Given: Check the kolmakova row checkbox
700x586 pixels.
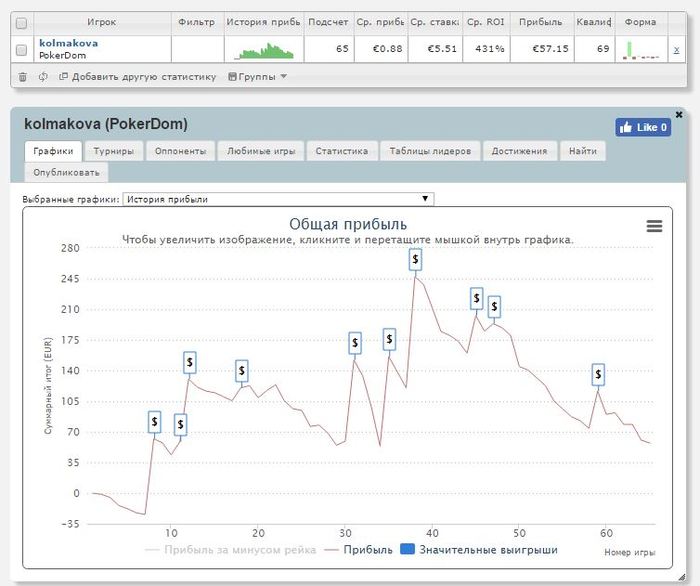Looking at the screenshot, I should point(21,50).
